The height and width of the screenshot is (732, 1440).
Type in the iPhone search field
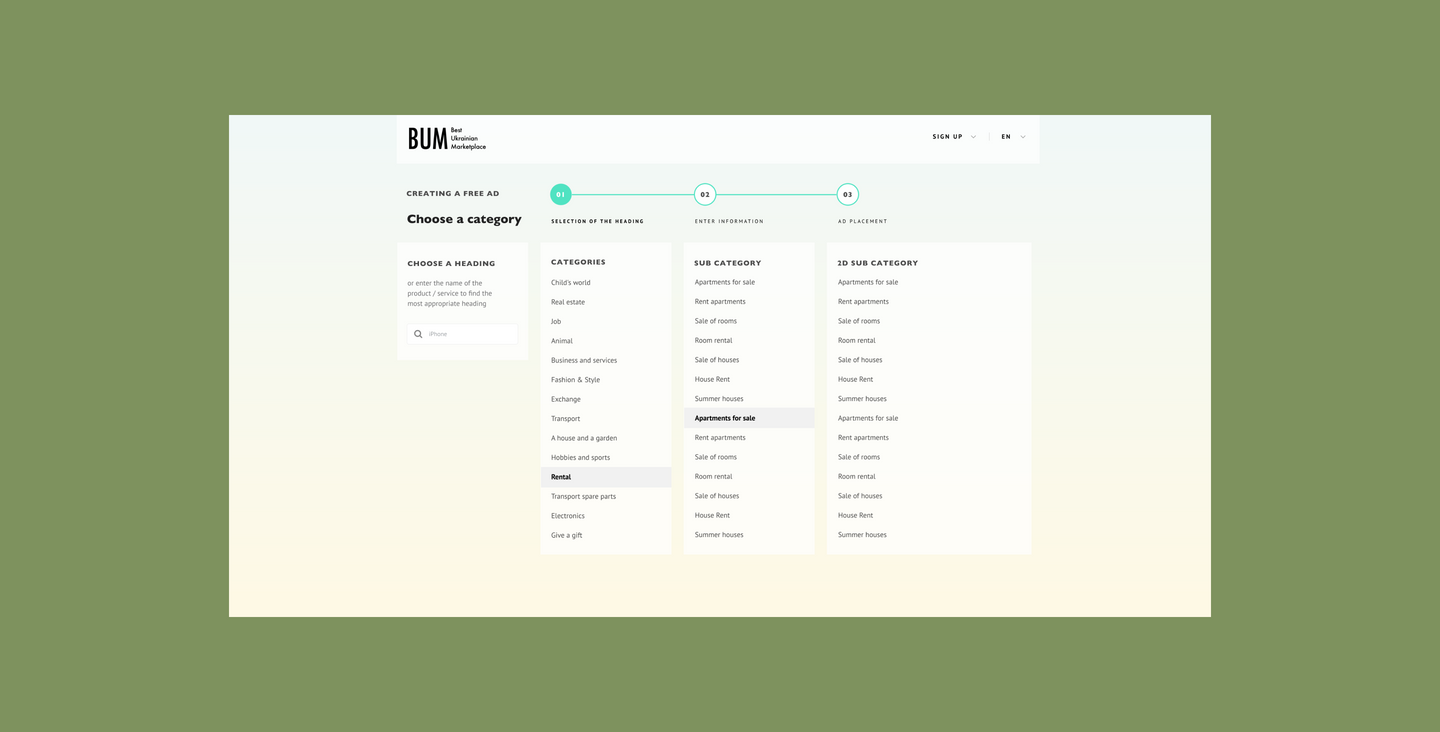click(x=470, y=334)
